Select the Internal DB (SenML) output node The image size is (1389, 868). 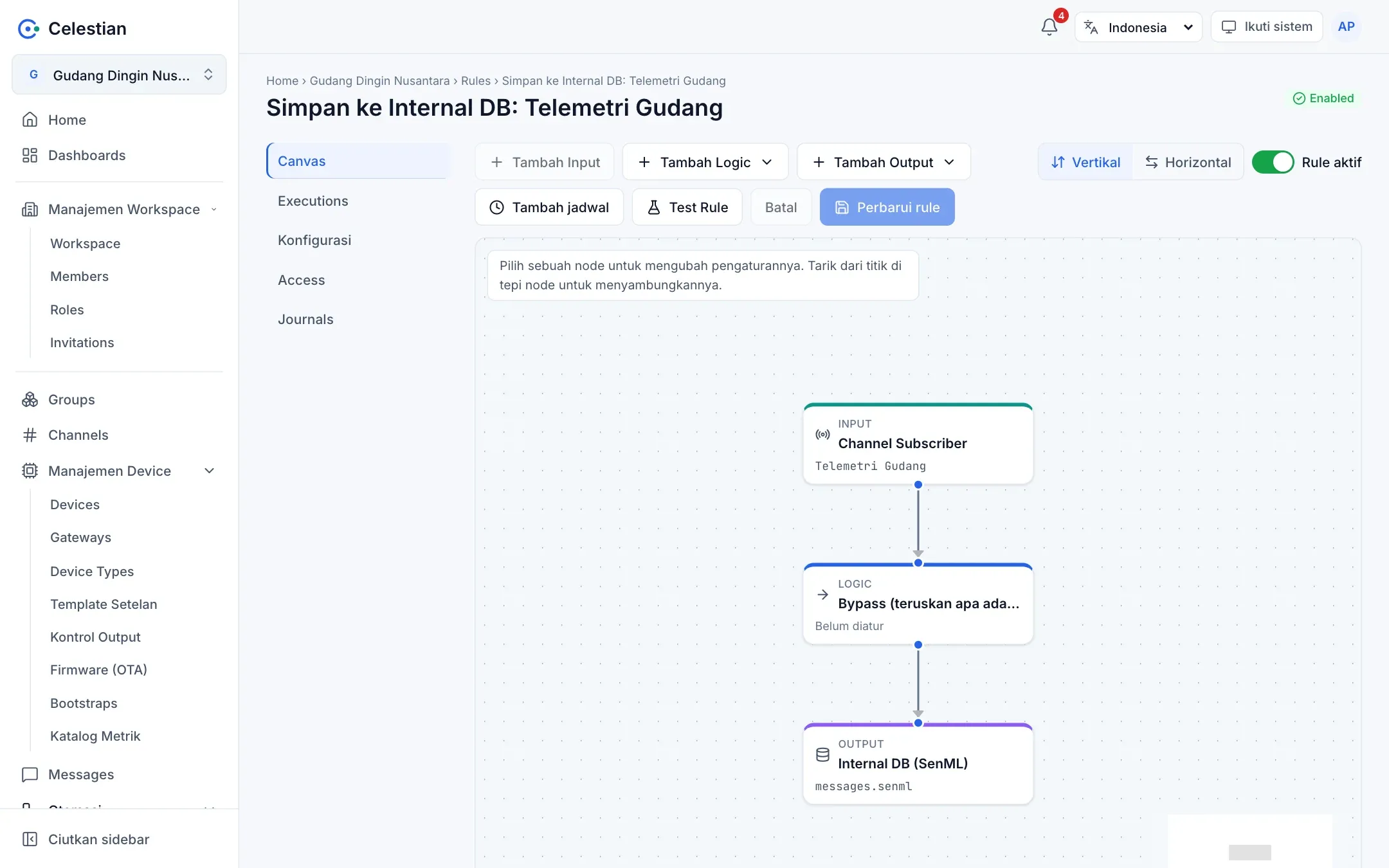pyautogui.click(x=918, y=764)
